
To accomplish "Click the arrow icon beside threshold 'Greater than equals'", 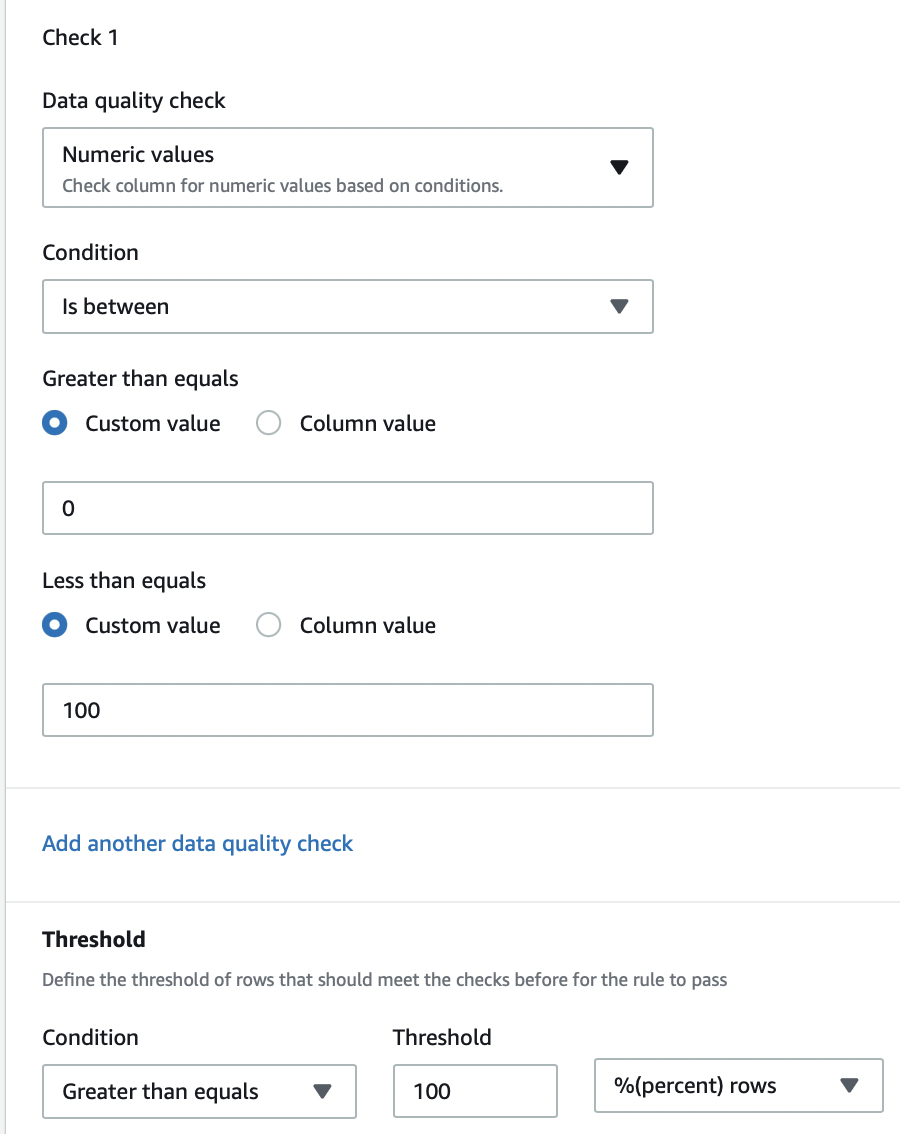I will click(x=322, y=1091).
